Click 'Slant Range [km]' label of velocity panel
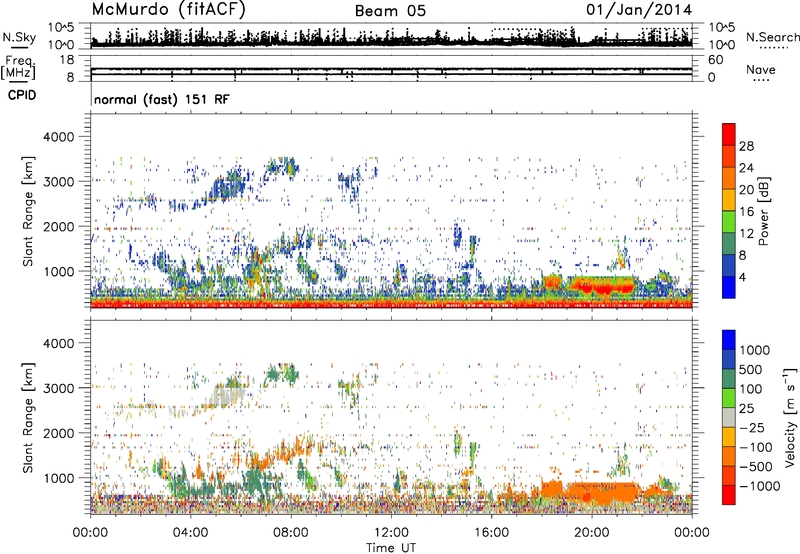Image resolution: width=800 pixels, height=554 pixels. 28,418
